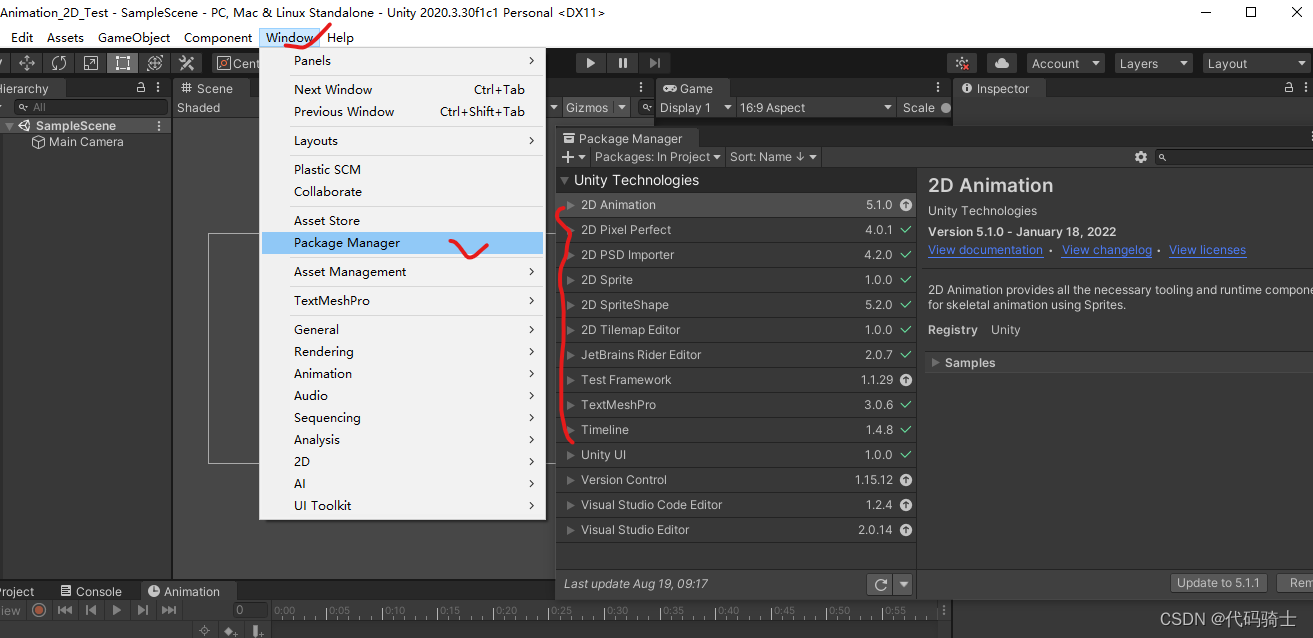The width and height of the screenshot is (1313, 638).
Task: Click the Play button
Action: (591, 63)
